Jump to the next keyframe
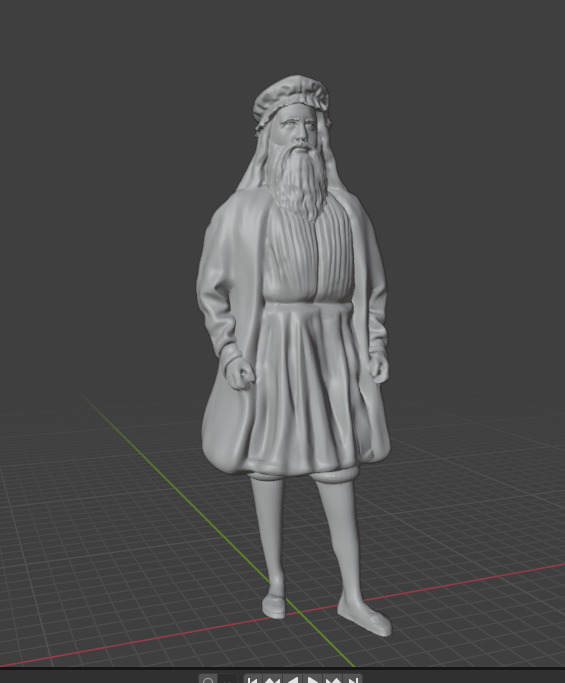The image size is (565, 683). 332,679
